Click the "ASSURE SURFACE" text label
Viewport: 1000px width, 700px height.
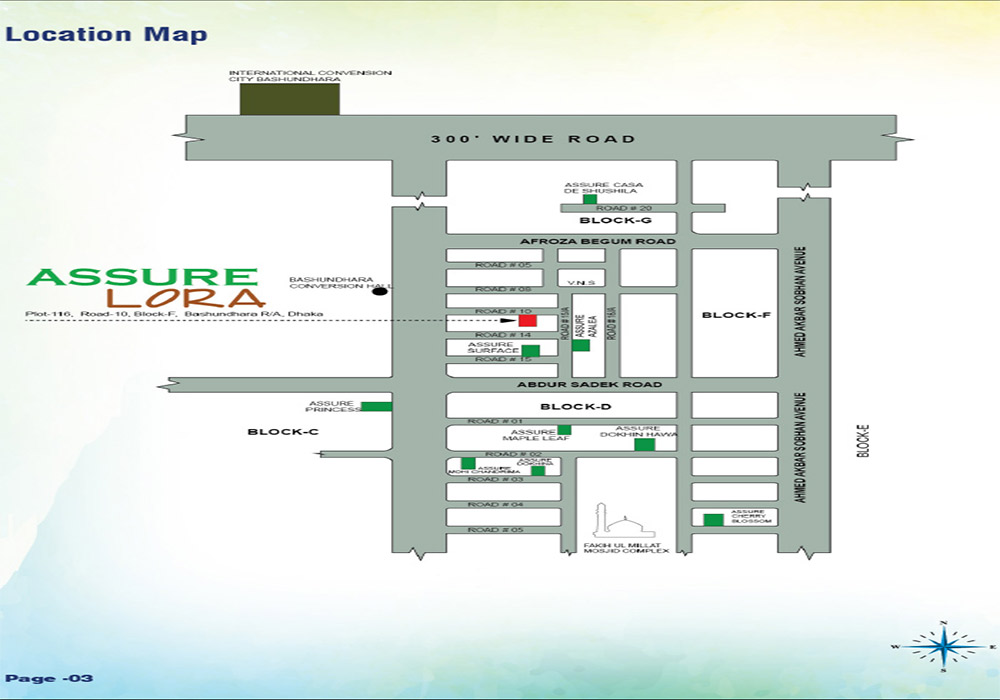[493, 347]
